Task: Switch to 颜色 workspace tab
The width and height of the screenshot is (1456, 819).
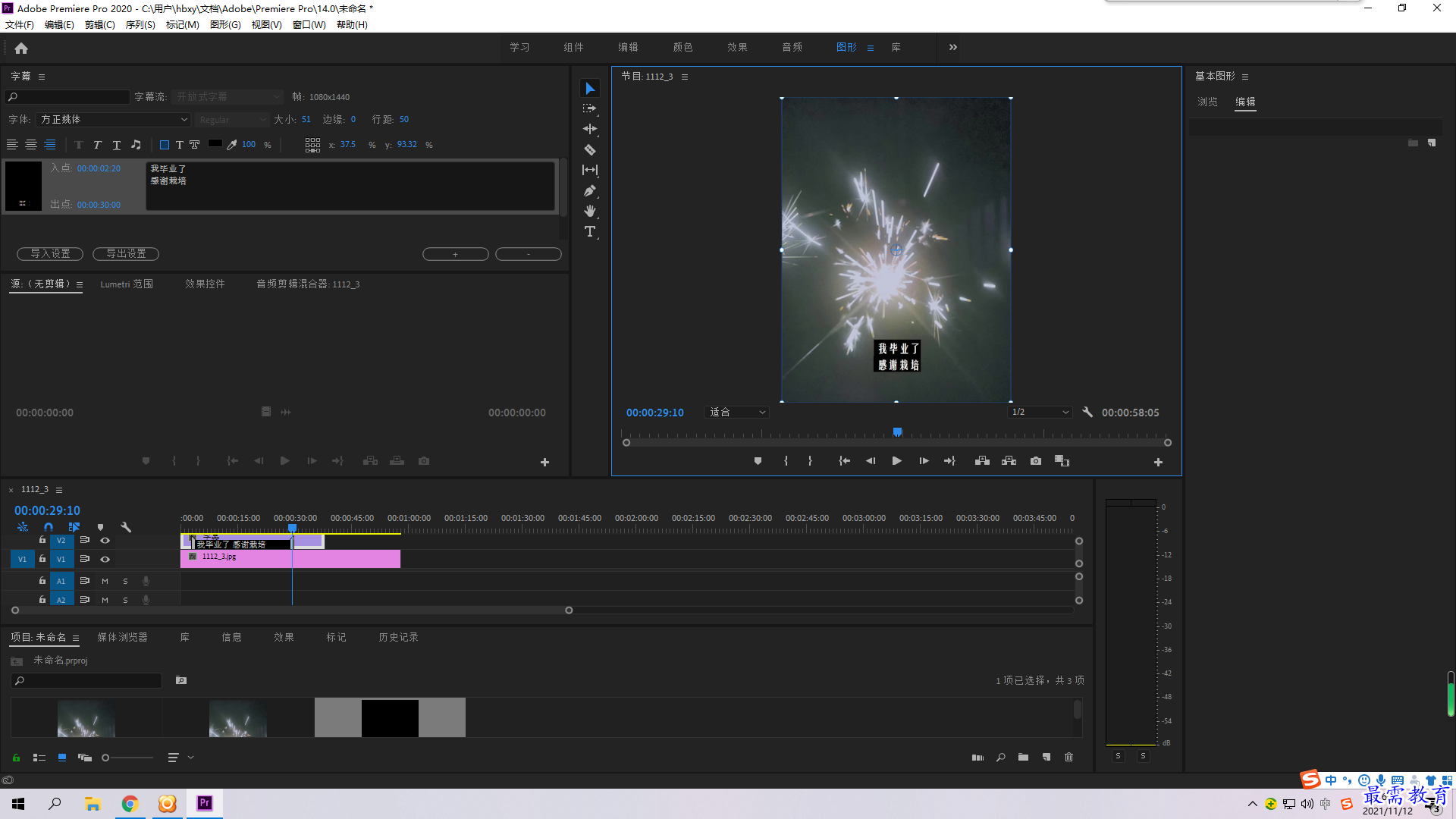Action: tap(682, 47)
